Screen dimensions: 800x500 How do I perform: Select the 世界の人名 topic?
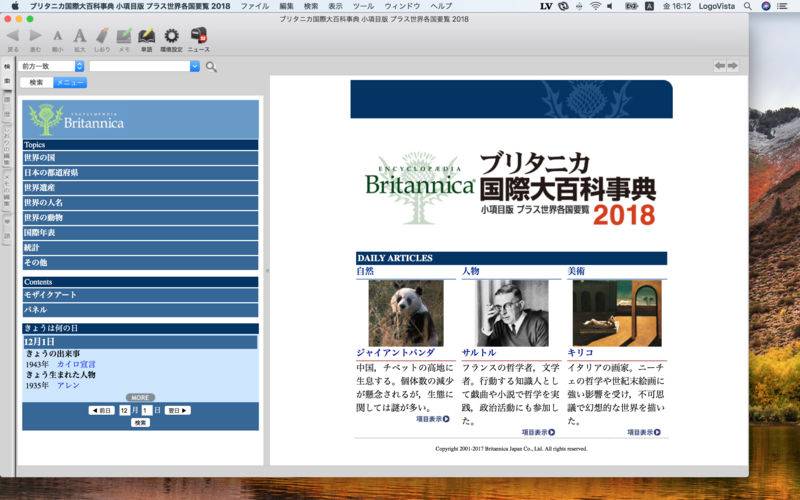click(140, 203)
